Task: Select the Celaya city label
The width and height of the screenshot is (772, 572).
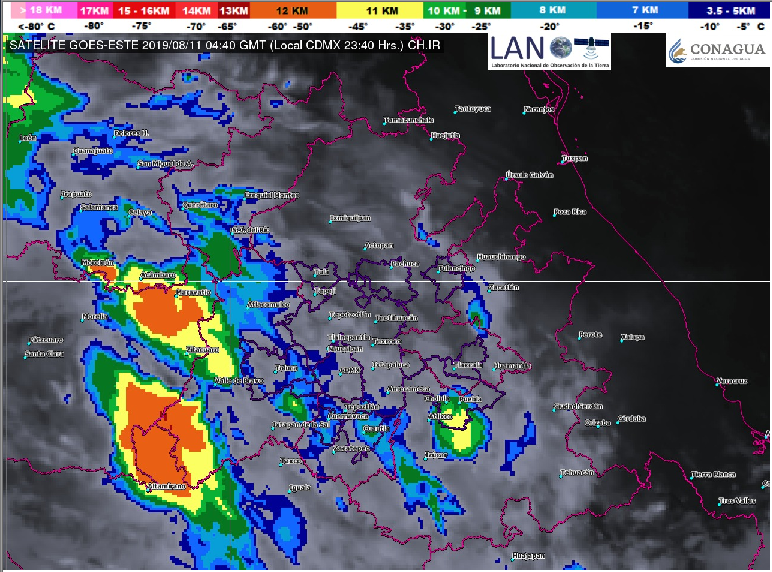Action: [140, 213]
